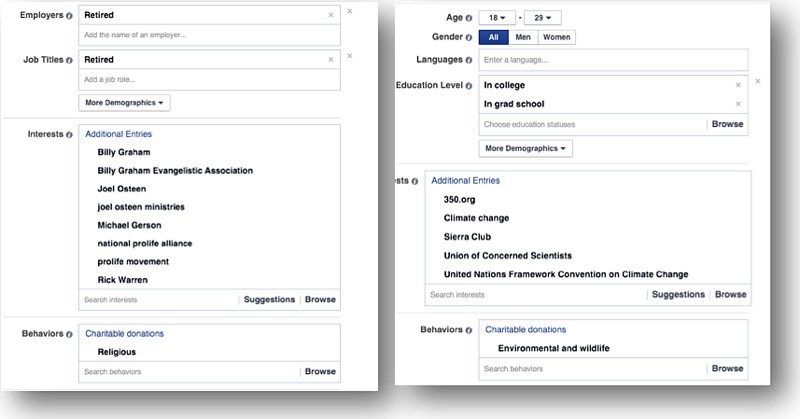Click the info icon next to Employers
Viewport: 800px width, 419px height.
[69, 16]
